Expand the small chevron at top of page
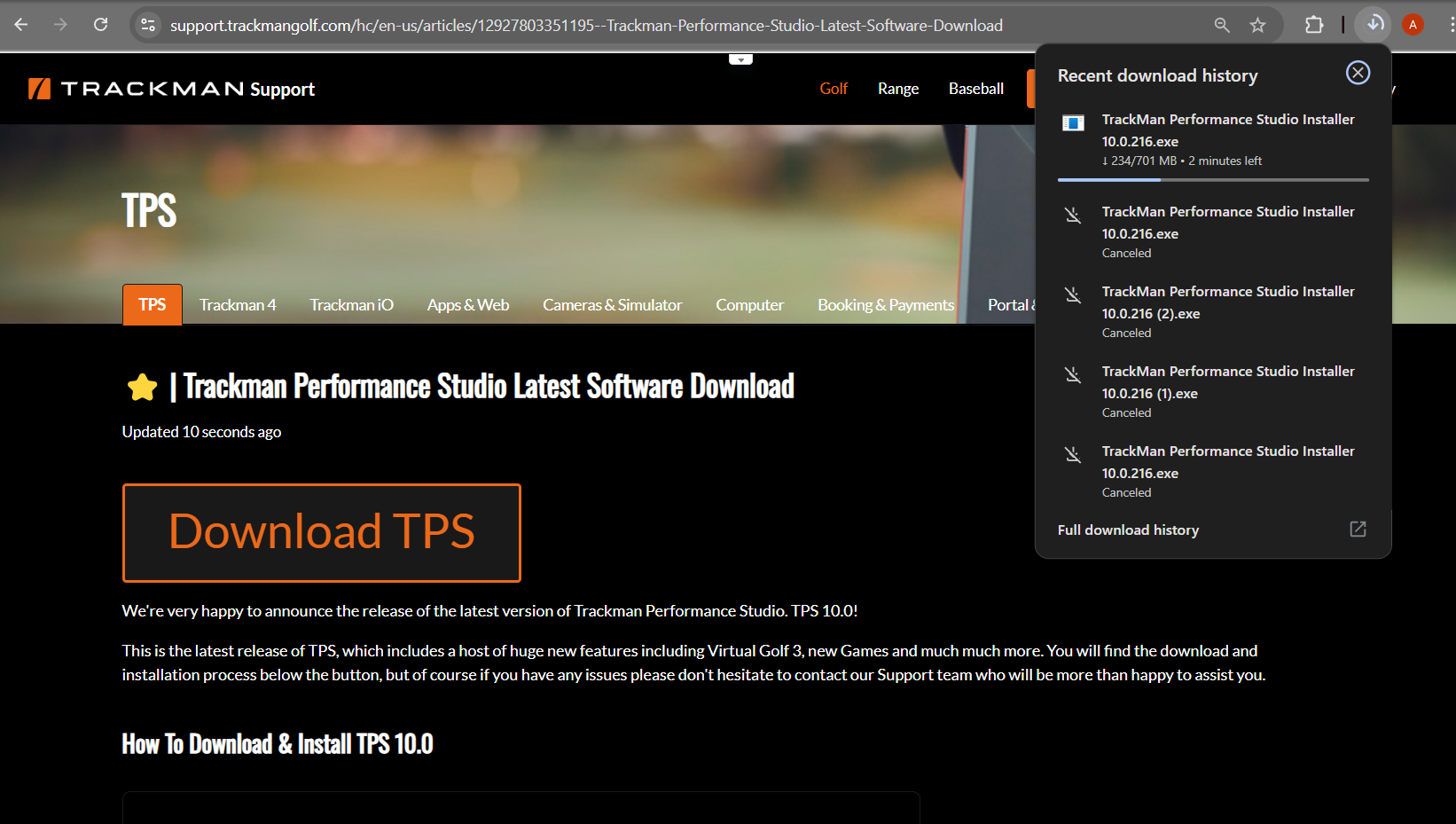 741,58
